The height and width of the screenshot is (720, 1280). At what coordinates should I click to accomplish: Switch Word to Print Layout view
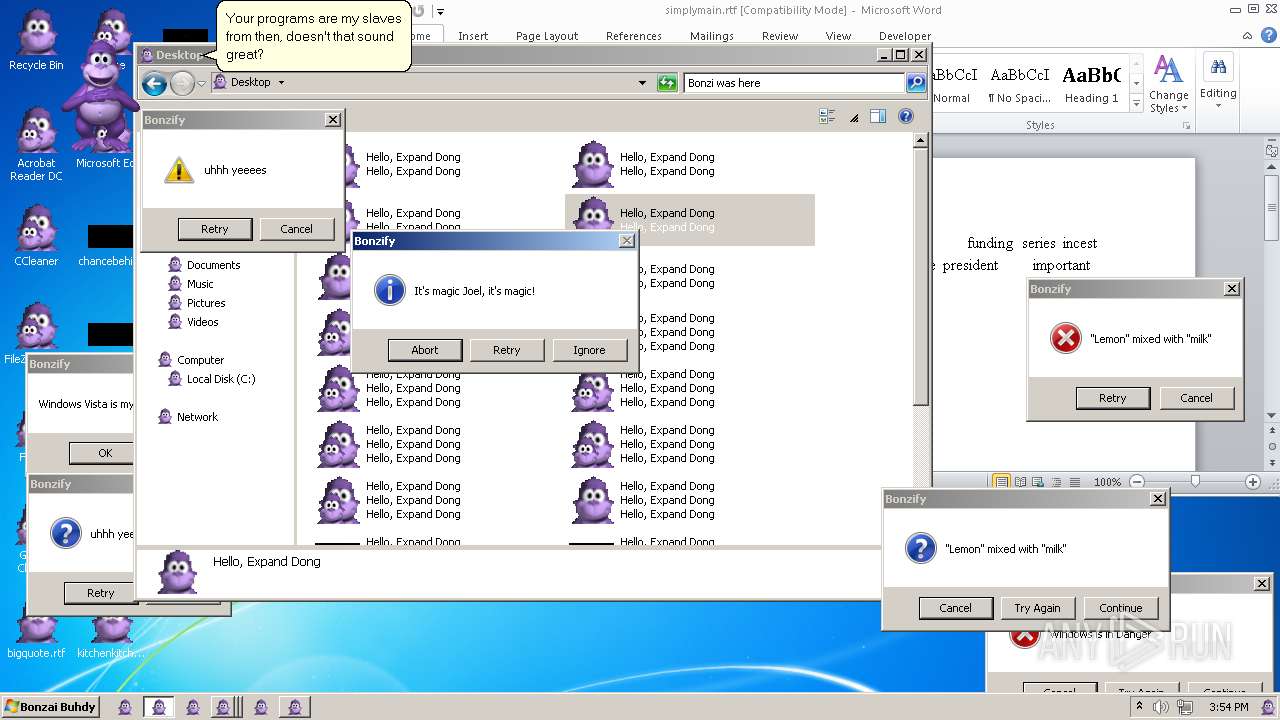tap(1001, 482)
